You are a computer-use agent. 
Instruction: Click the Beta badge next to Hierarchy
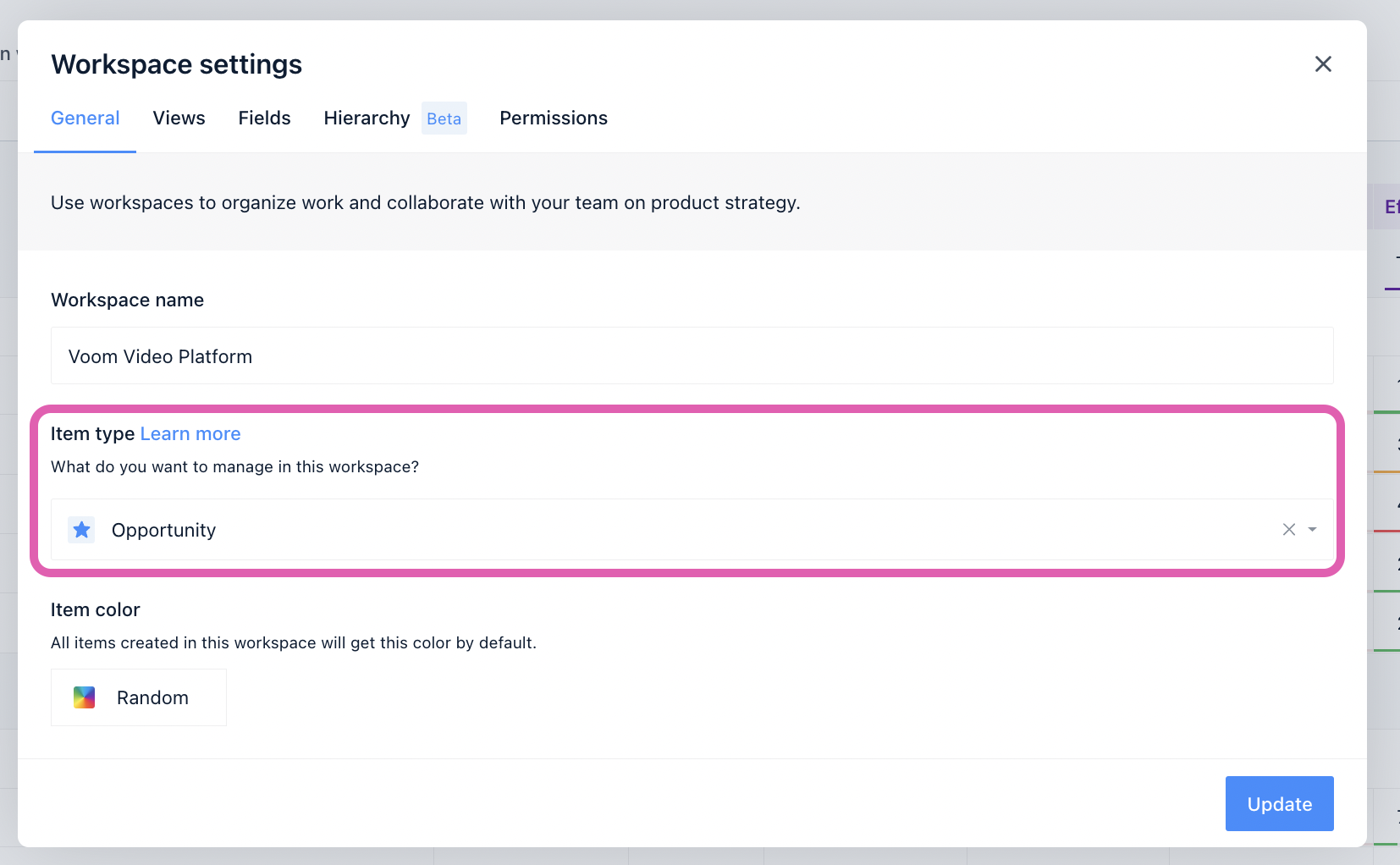point(444,118)
